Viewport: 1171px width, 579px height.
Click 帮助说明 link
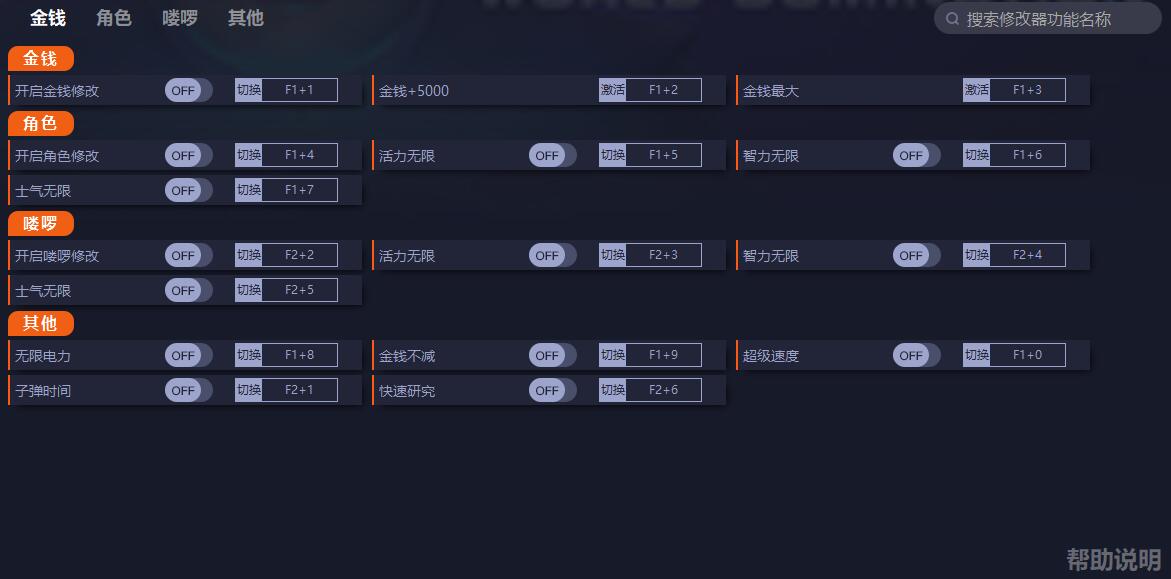[x=1113, y=559]
